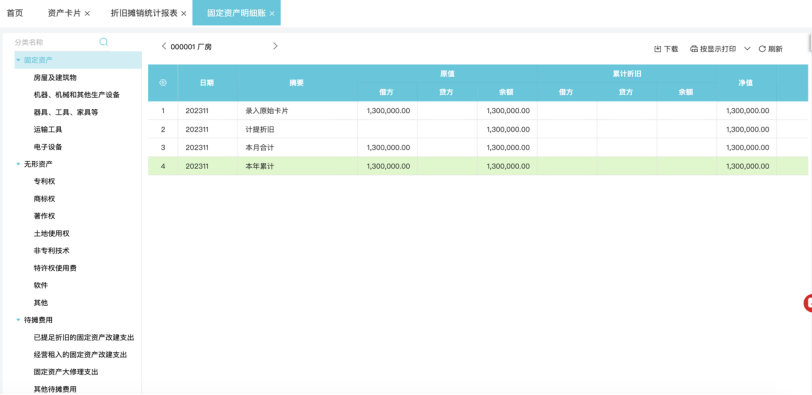The width and height of the screenshot is (812, 395).
Task: Switch to the 折旧摊销统计报表 tab
Action: point(144,13)
